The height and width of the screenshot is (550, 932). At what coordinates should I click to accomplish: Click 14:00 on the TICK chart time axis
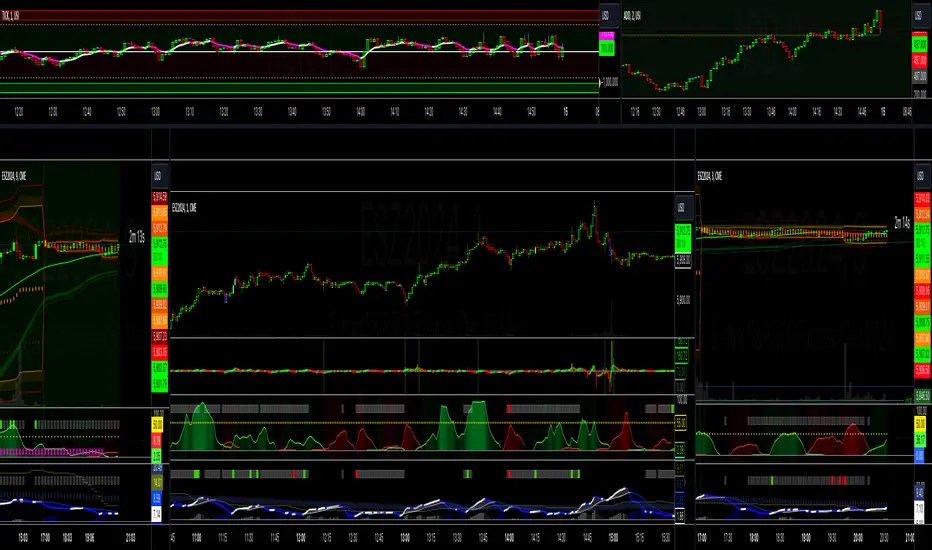[x=360, y=111]
